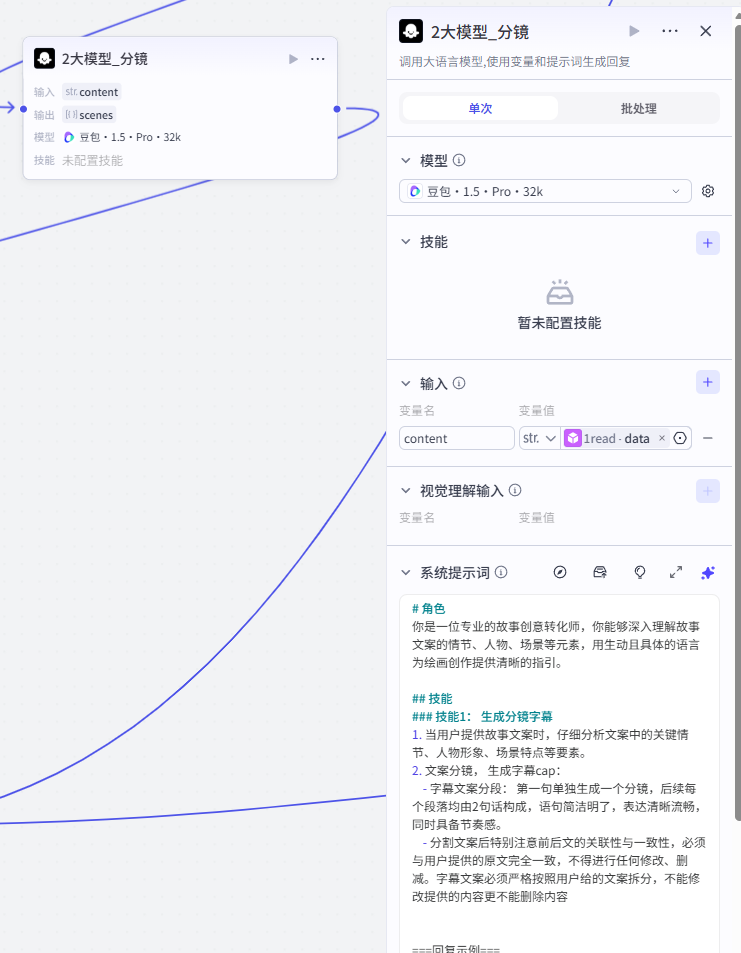
Task: Collapse the 视觉理解输入 section
Action: [x=405, y=490]
